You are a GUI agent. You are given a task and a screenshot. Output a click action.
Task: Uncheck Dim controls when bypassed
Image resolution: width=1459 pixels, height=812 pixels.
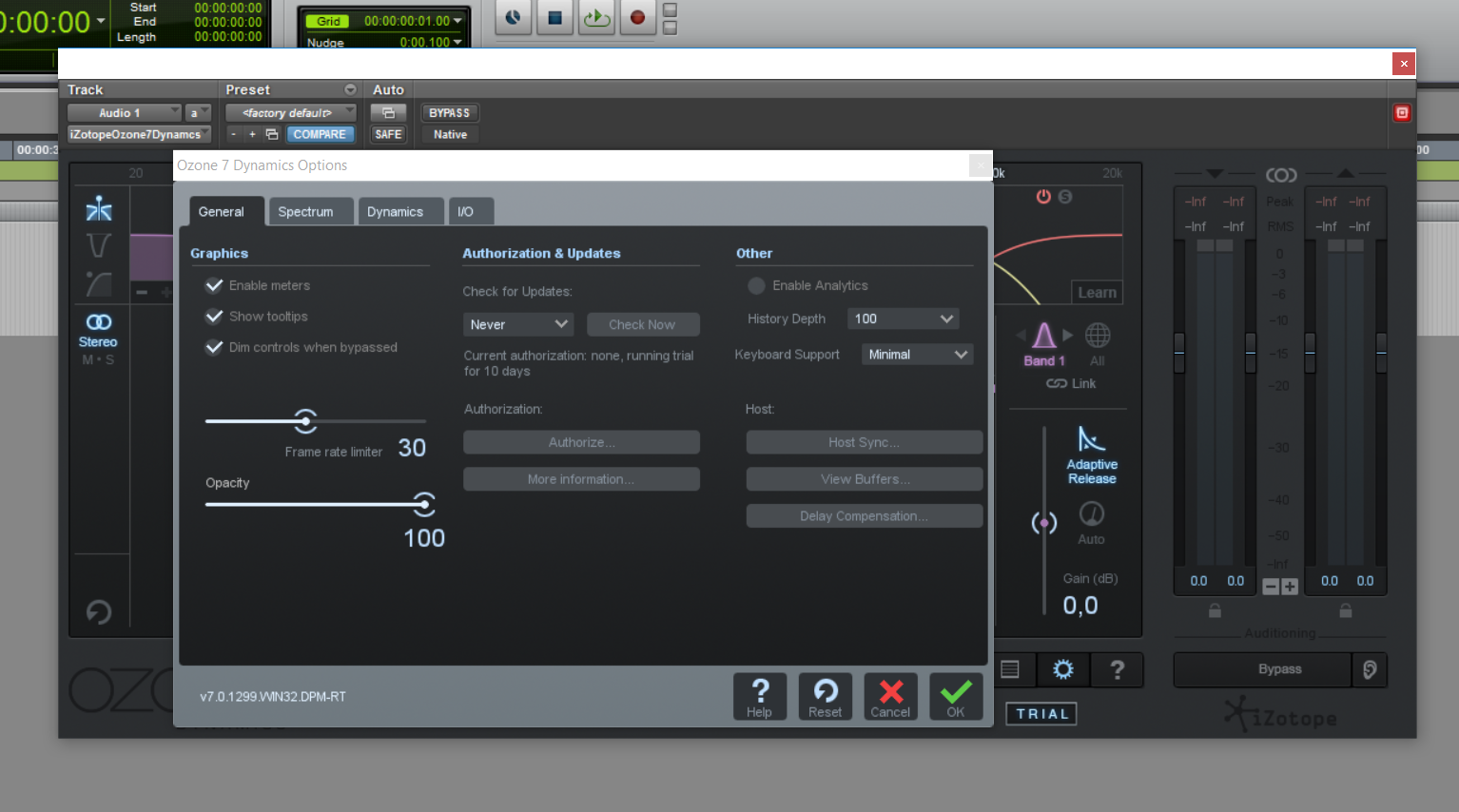coord(214,347)
